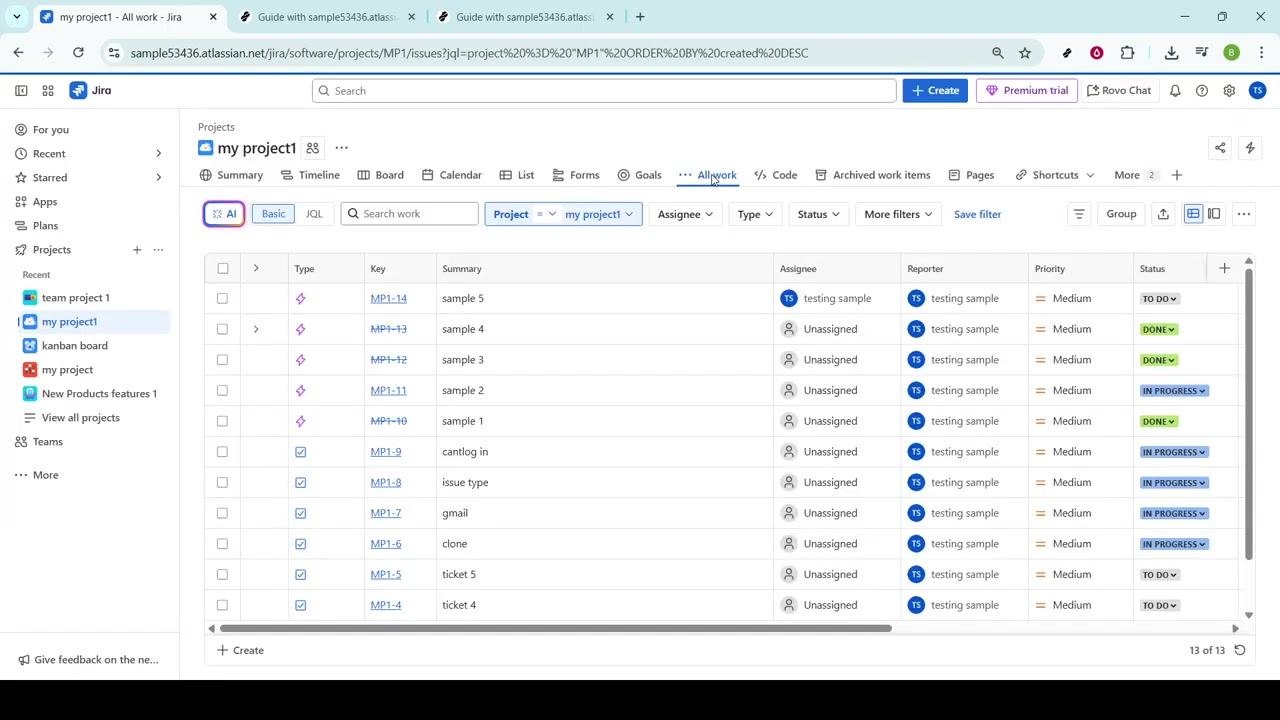Open Rovo Chat
Screen dimensions: 1280x720
[1119, 90]
